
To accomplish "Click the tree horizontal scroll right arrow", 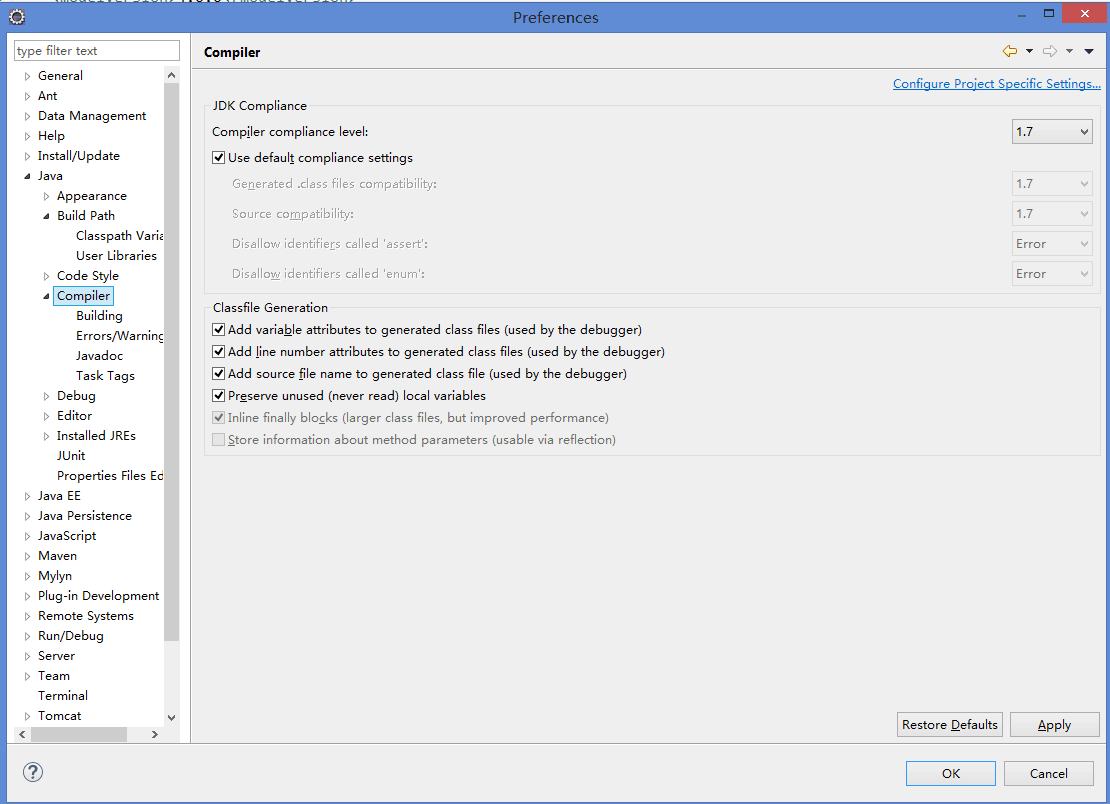I will click(155, 735).
